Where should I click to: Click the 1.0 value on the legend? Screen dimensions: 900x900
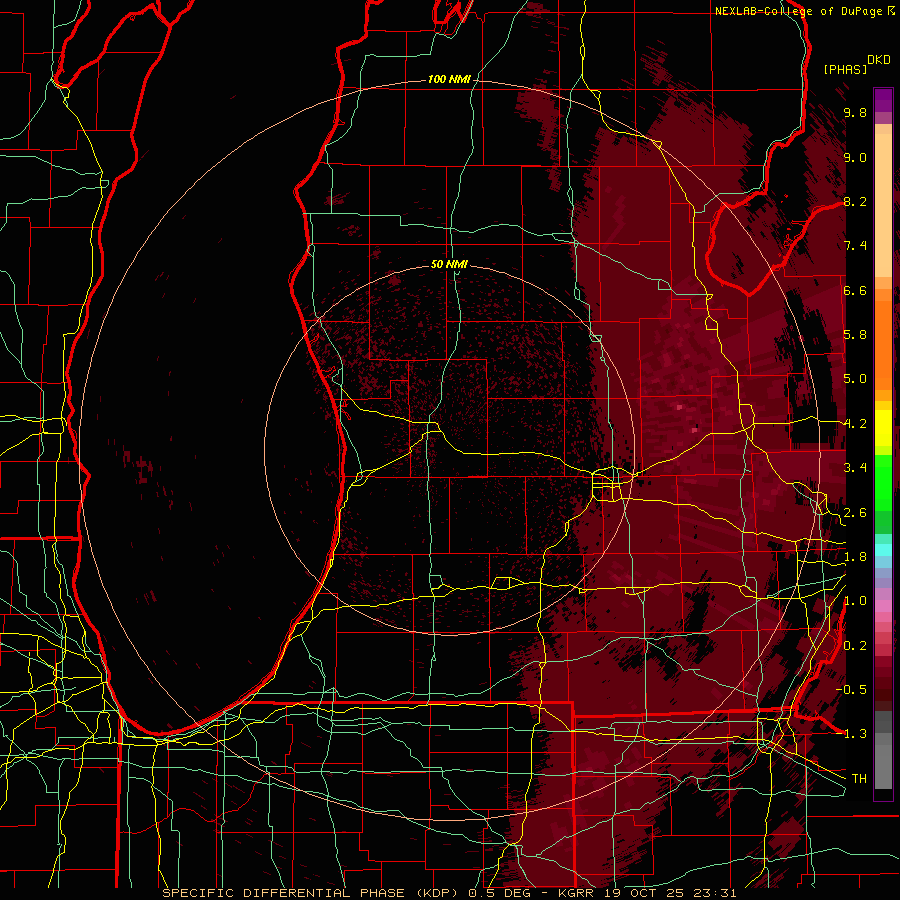(855, 601)
